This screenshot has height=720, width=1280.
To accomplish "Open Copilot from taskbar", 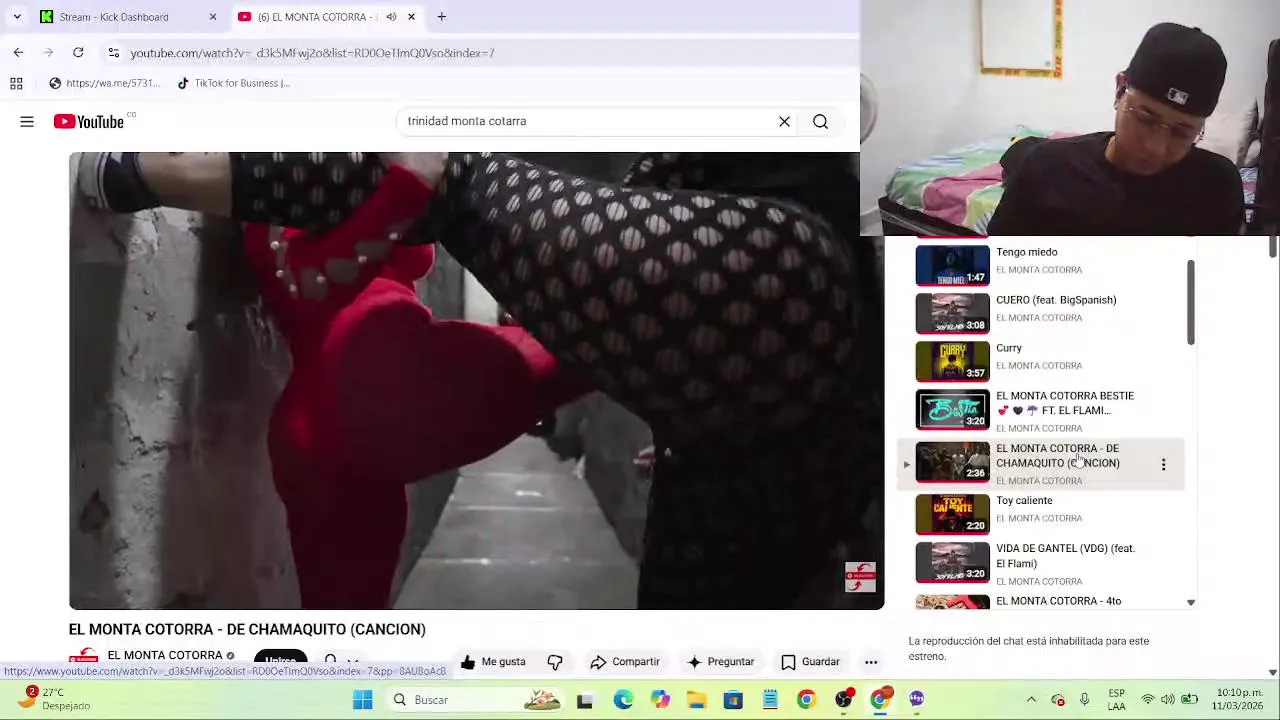I will (660, 700).
